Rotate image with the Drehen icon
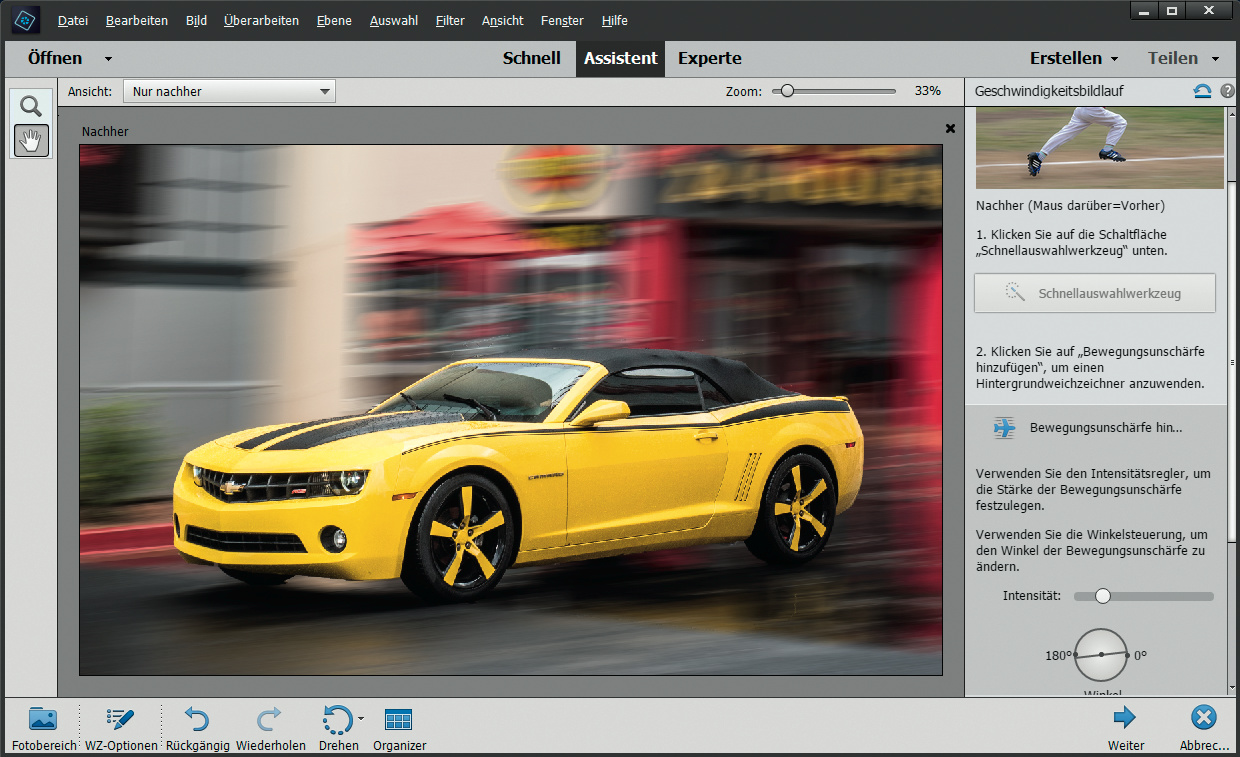 pos(336,719)
